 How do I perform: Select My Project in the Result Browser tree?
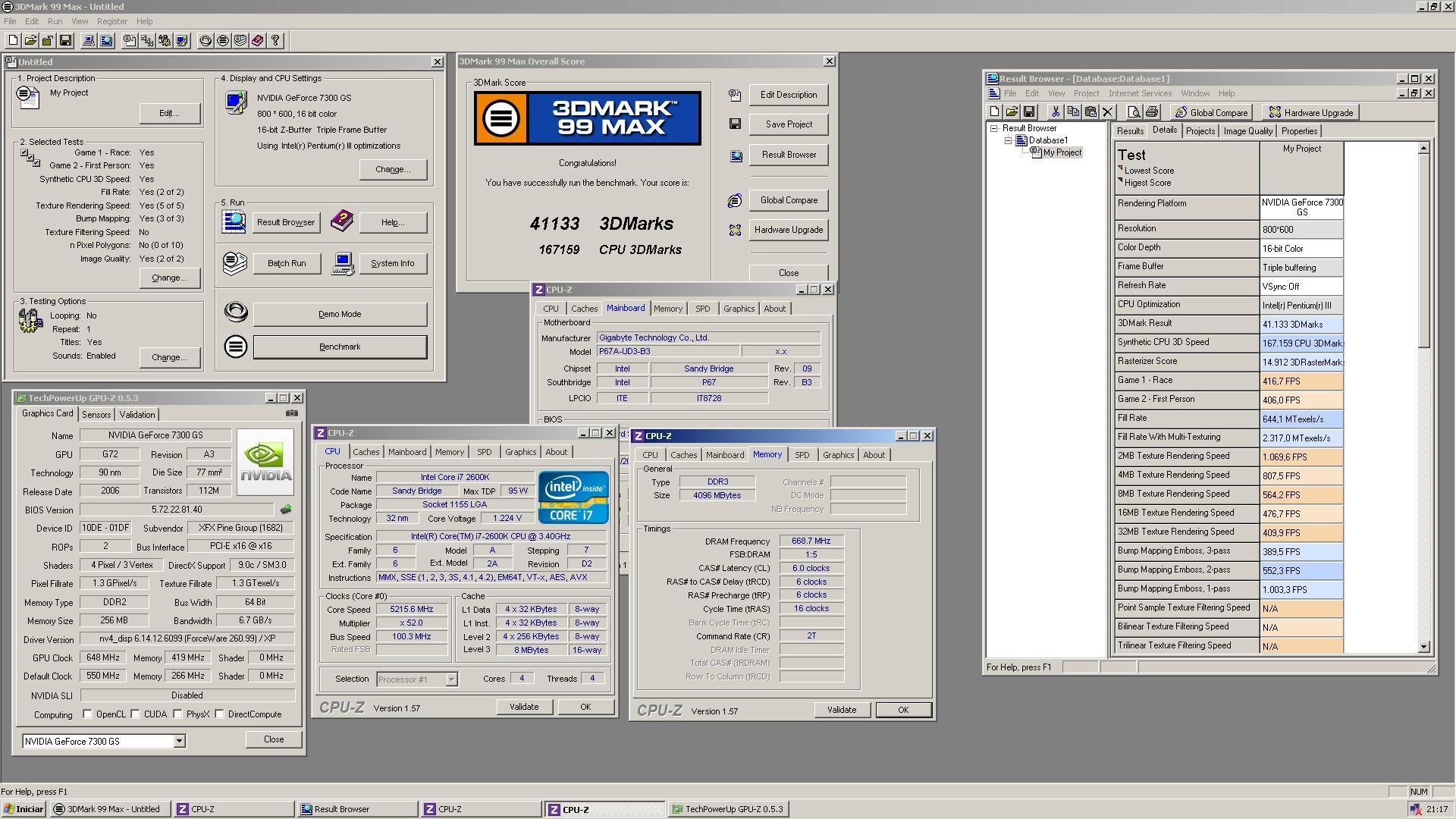click(x=1062, y=152)
